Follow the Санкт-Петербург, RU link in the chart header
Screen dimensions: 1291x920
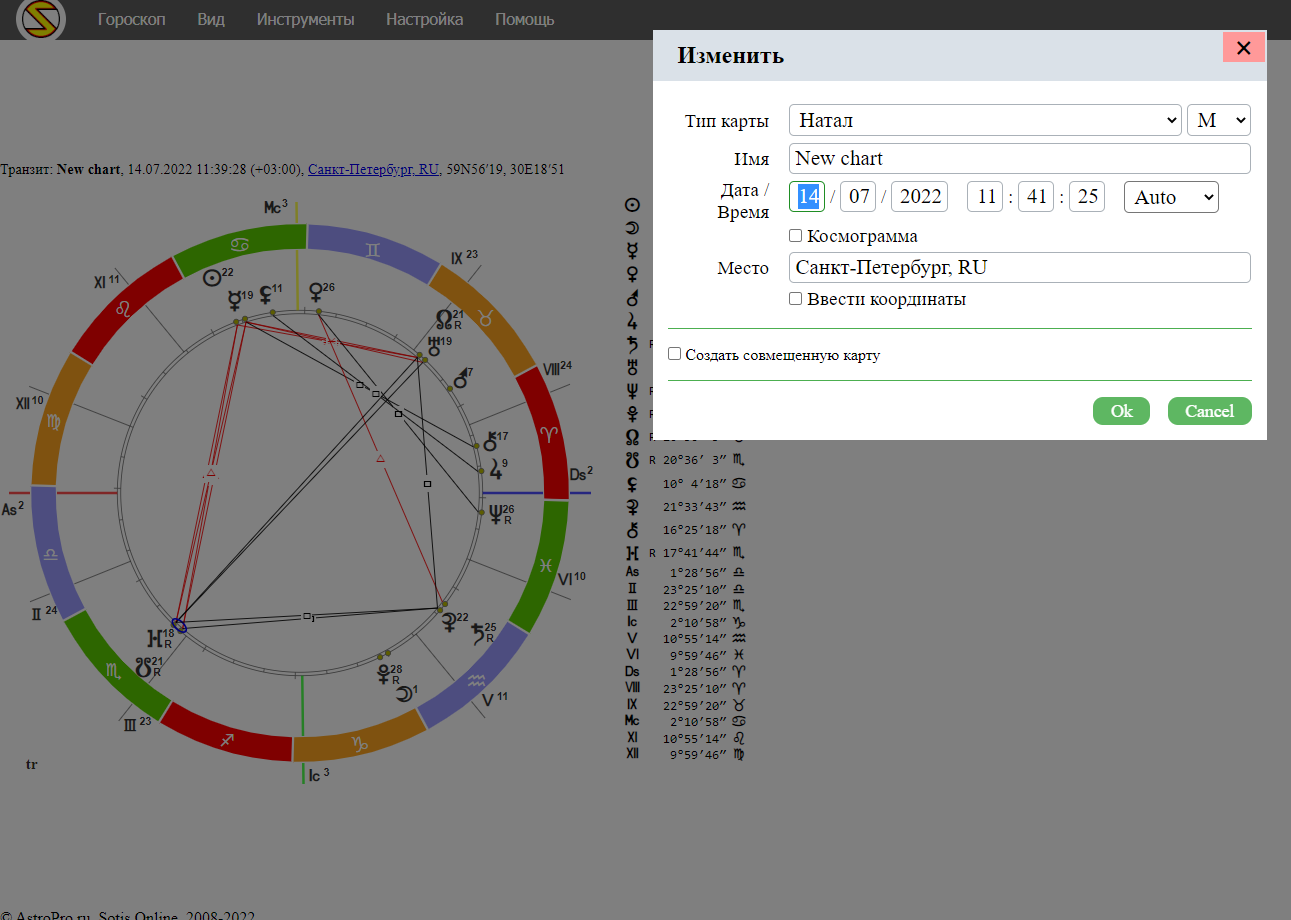pos(373,170)
